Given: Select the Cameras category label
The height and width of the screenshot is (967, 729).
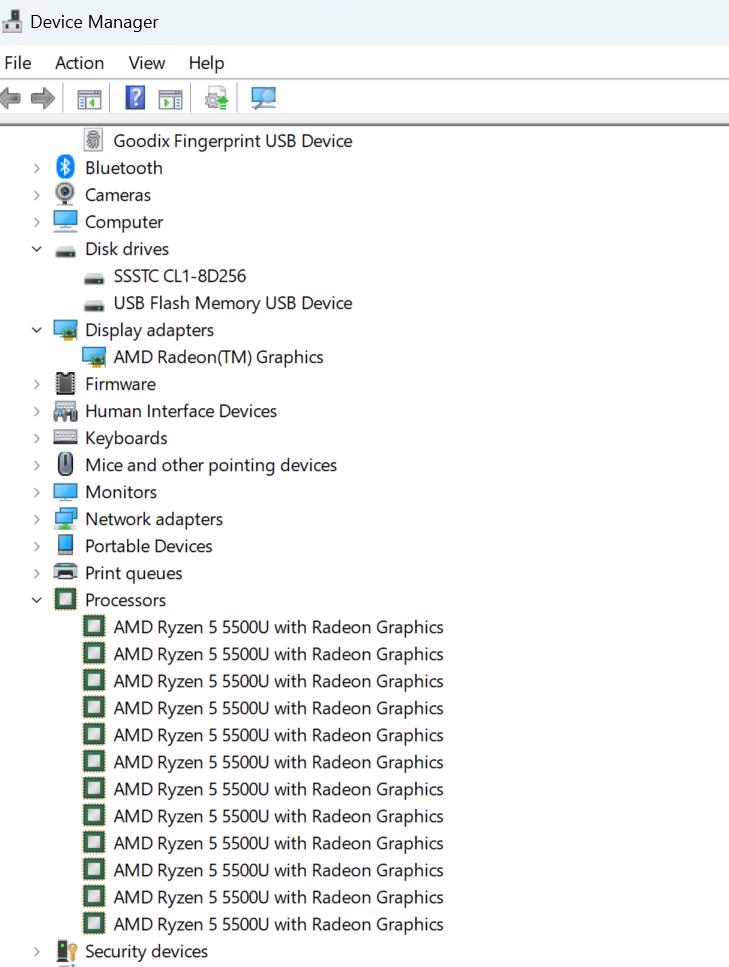Looking at the screenshot, I should click(x=118, y=195).
